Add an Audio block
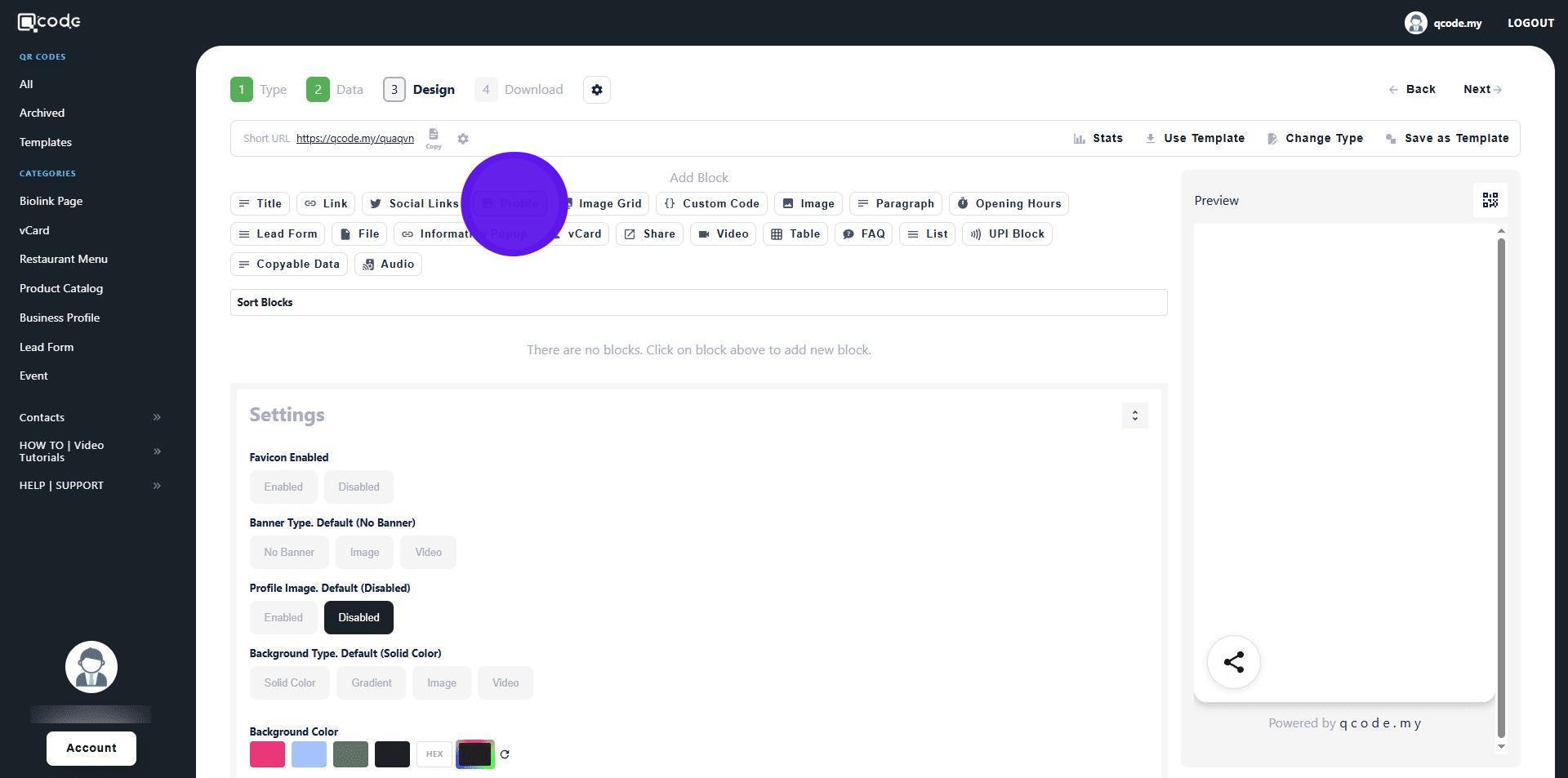 pos(388,265)
